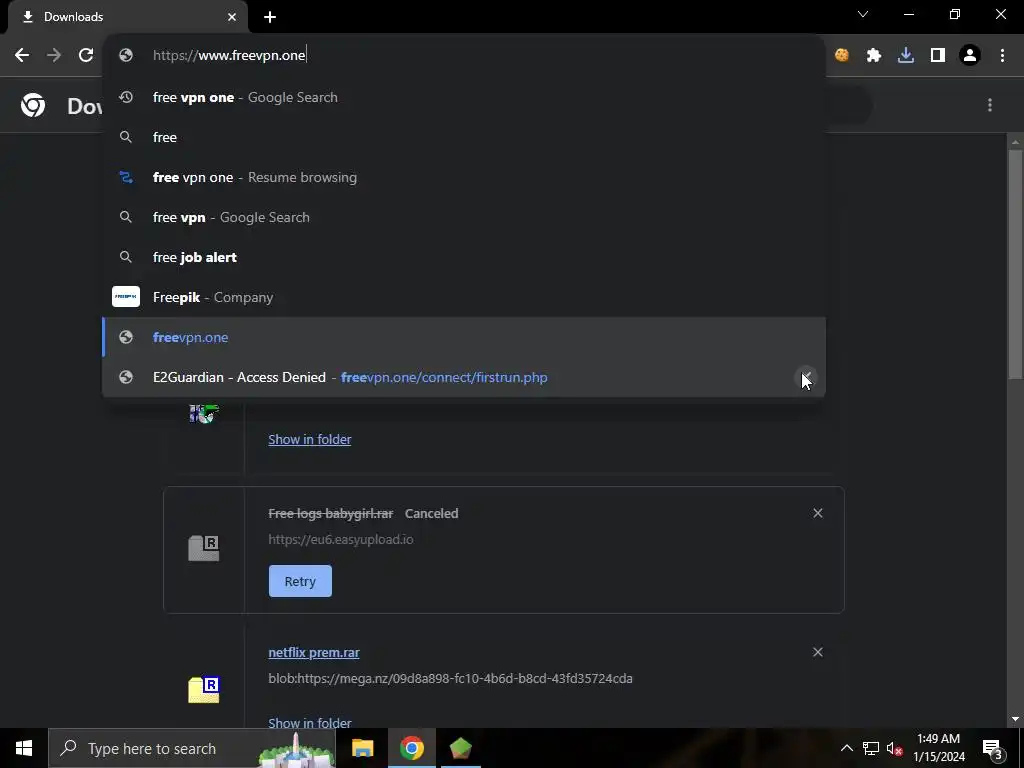The image size is (1024, 768).
Task: Open a new browser tab
Action: pyautogui.click(x=270, y=17)
